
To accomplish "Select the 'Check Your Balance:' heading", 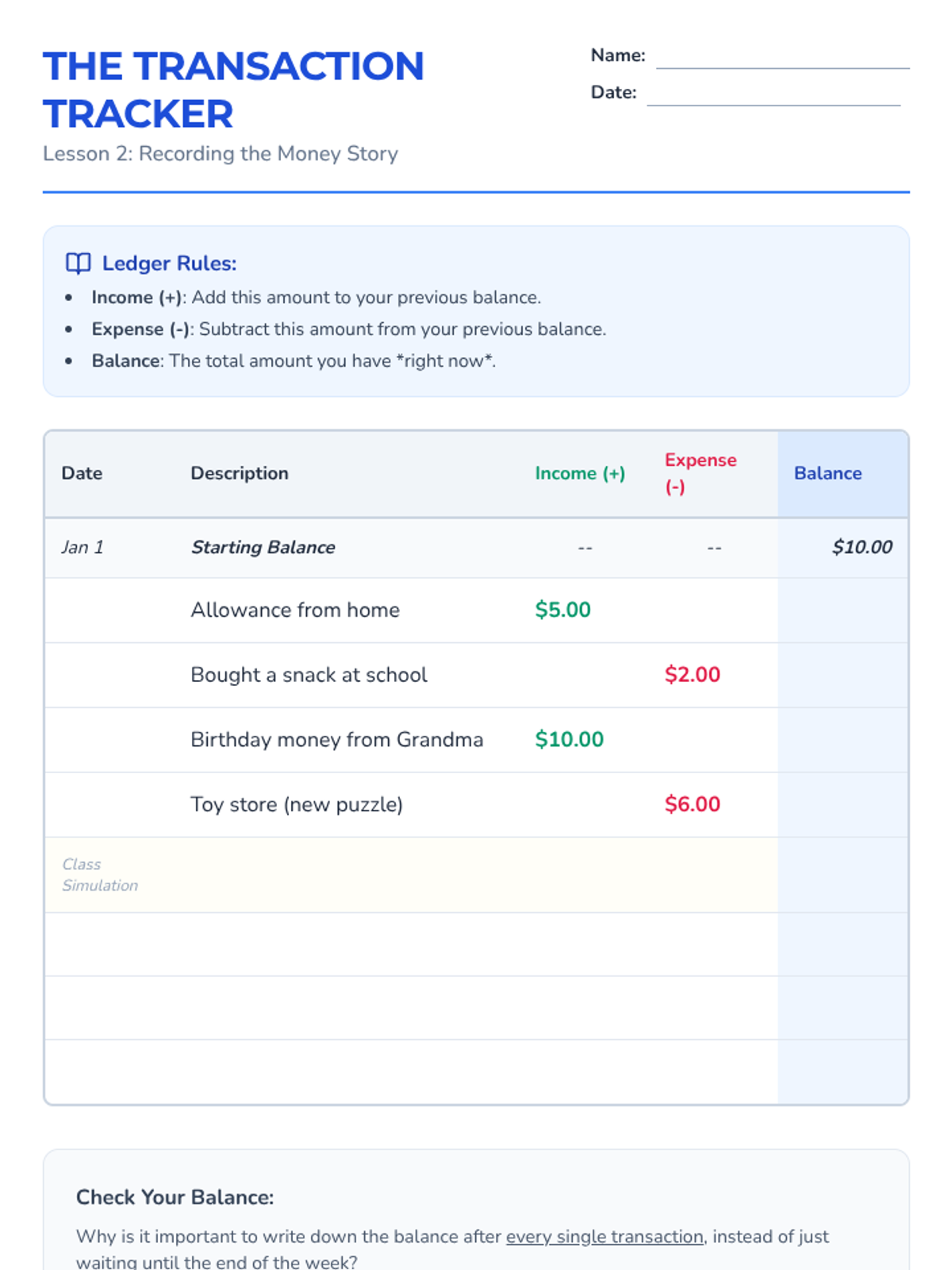I will [x=175, y=1197].
